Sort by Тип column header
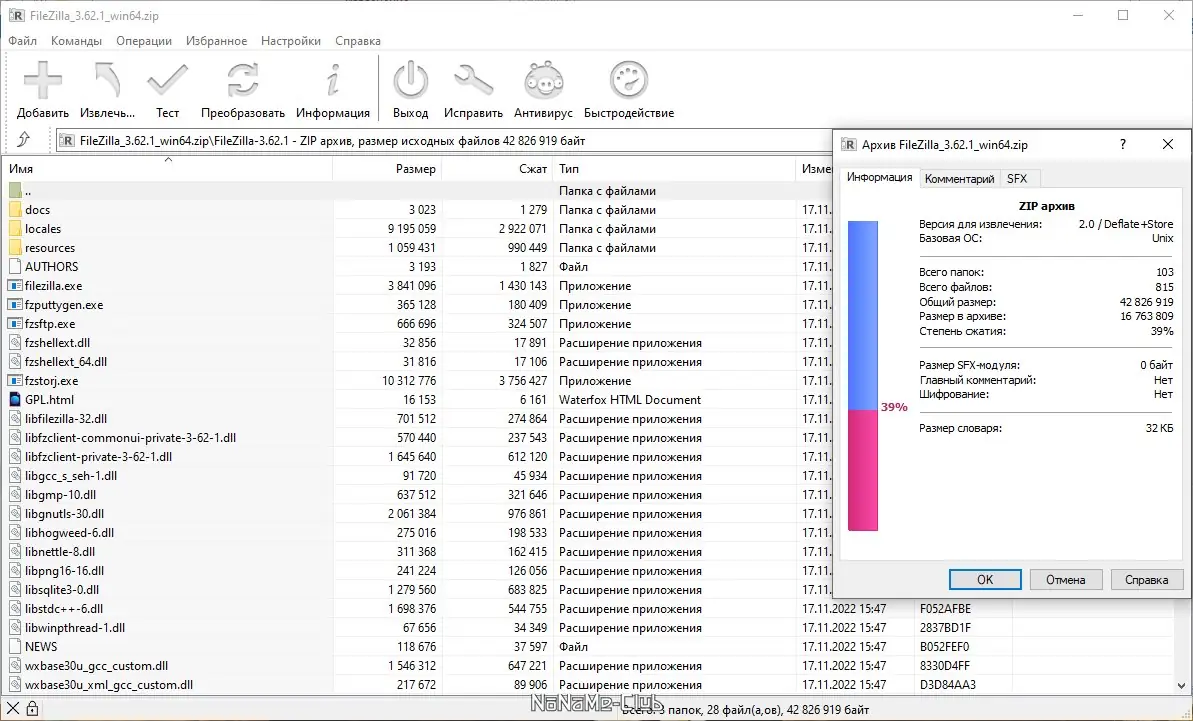This screenshot has width=1193, height=721. click(675, 169)
